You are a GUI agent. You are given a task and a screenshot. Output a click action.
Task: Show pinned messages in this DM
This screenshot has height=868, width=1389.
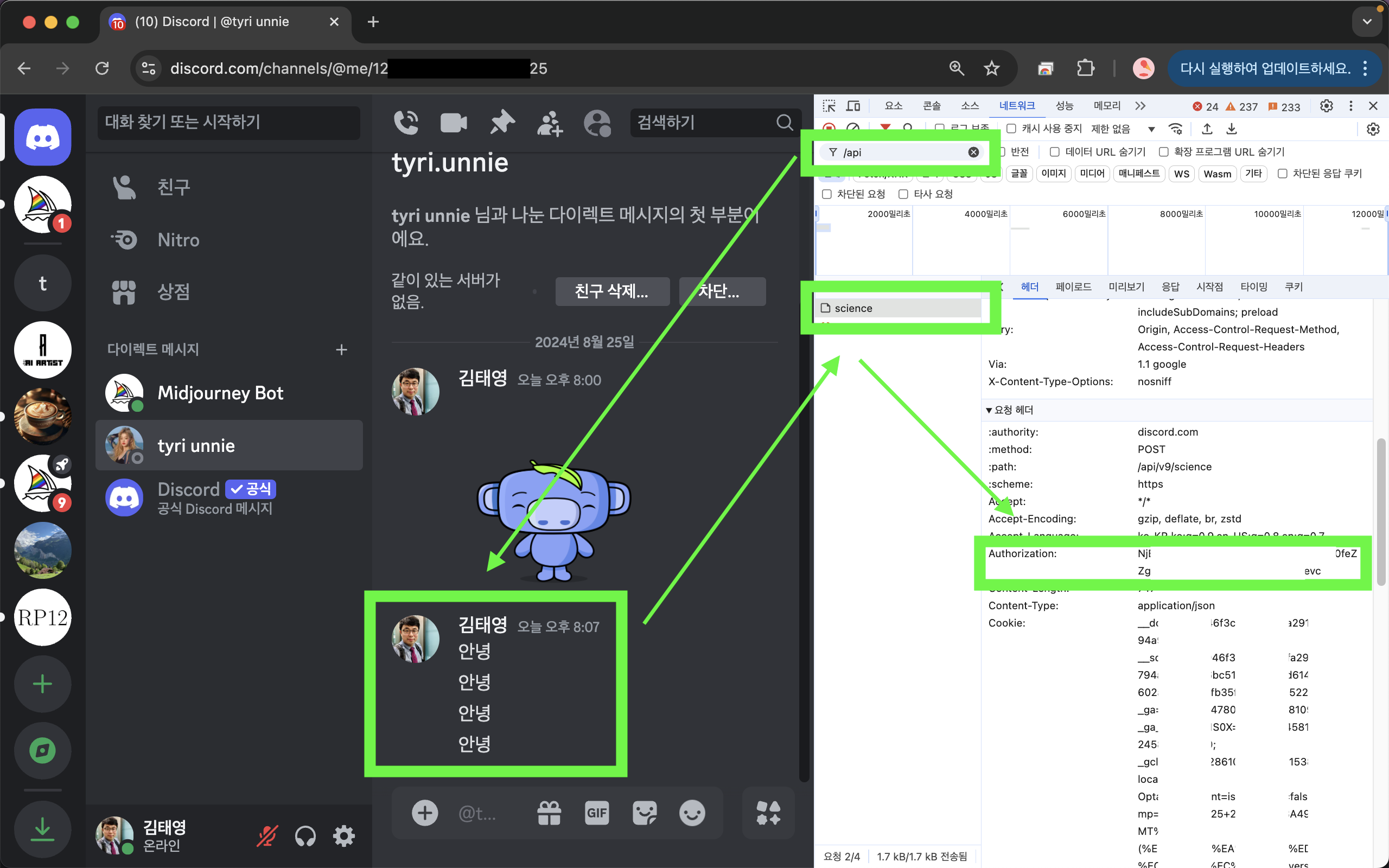[502, 122]
